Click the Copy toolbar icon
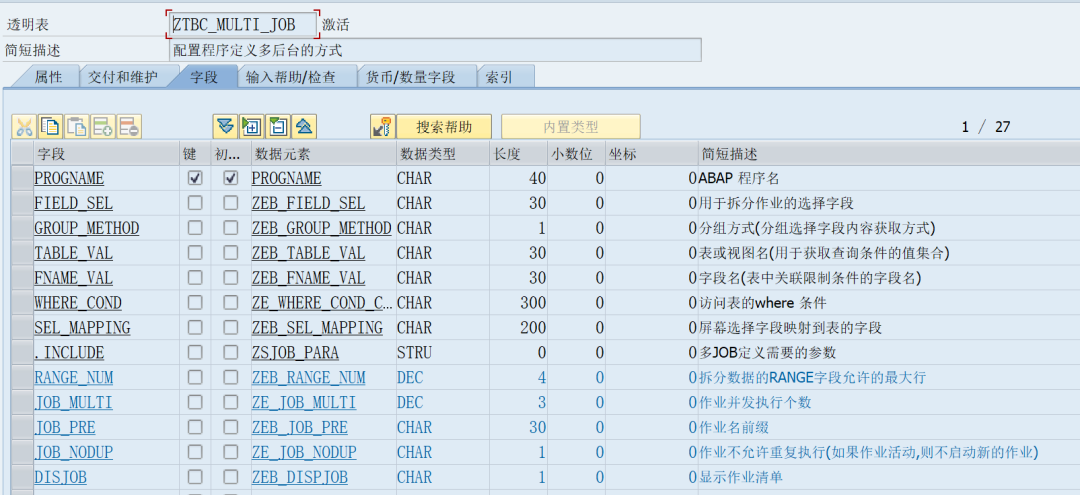 pos(50,127)
